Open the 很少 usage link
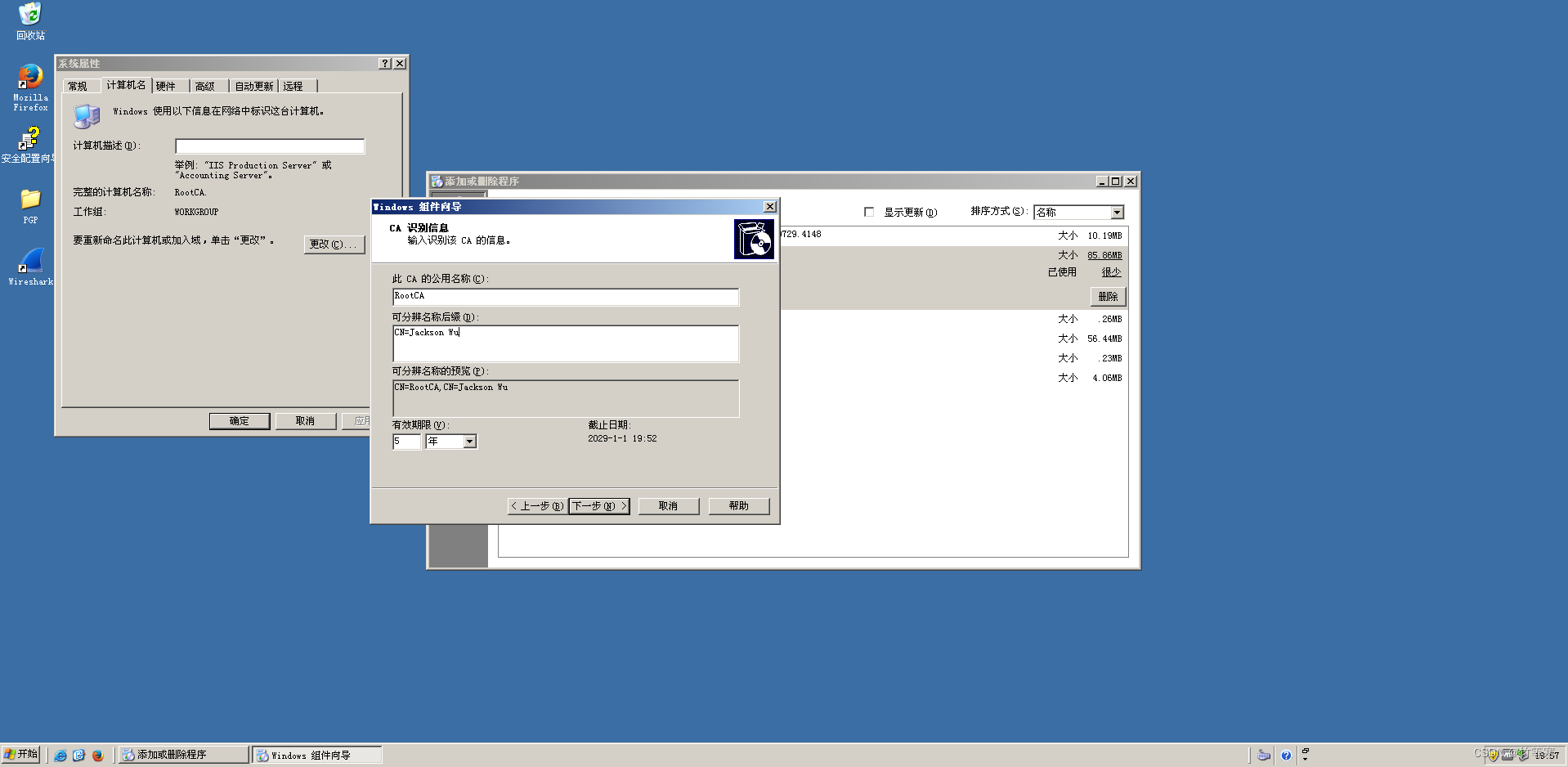This screenshot has width=1568, height=767. pyautogui.click(x=1111, y=272)
